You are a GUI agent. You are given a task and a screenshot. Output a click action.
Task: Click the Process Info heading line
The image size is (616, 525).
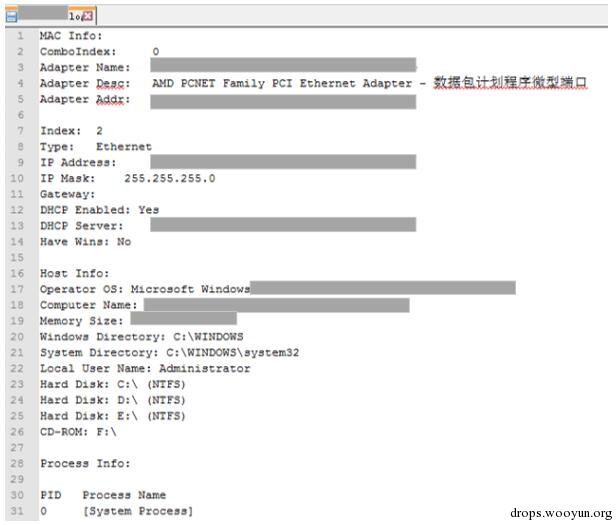85,464
